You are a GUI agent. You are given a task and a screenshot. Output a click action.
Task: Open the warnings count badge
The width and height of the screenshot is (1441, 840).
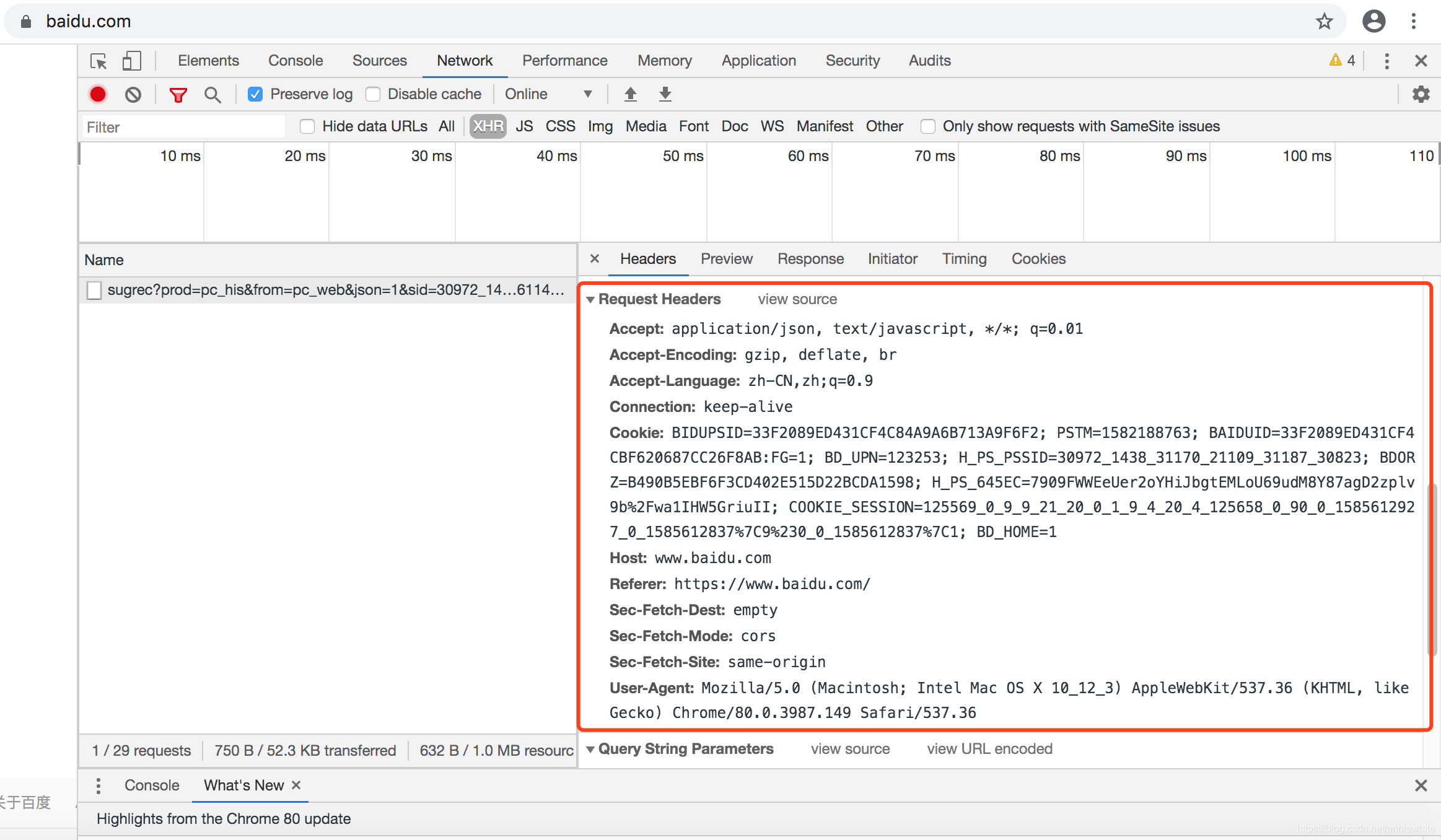[x=1342, y=61]
